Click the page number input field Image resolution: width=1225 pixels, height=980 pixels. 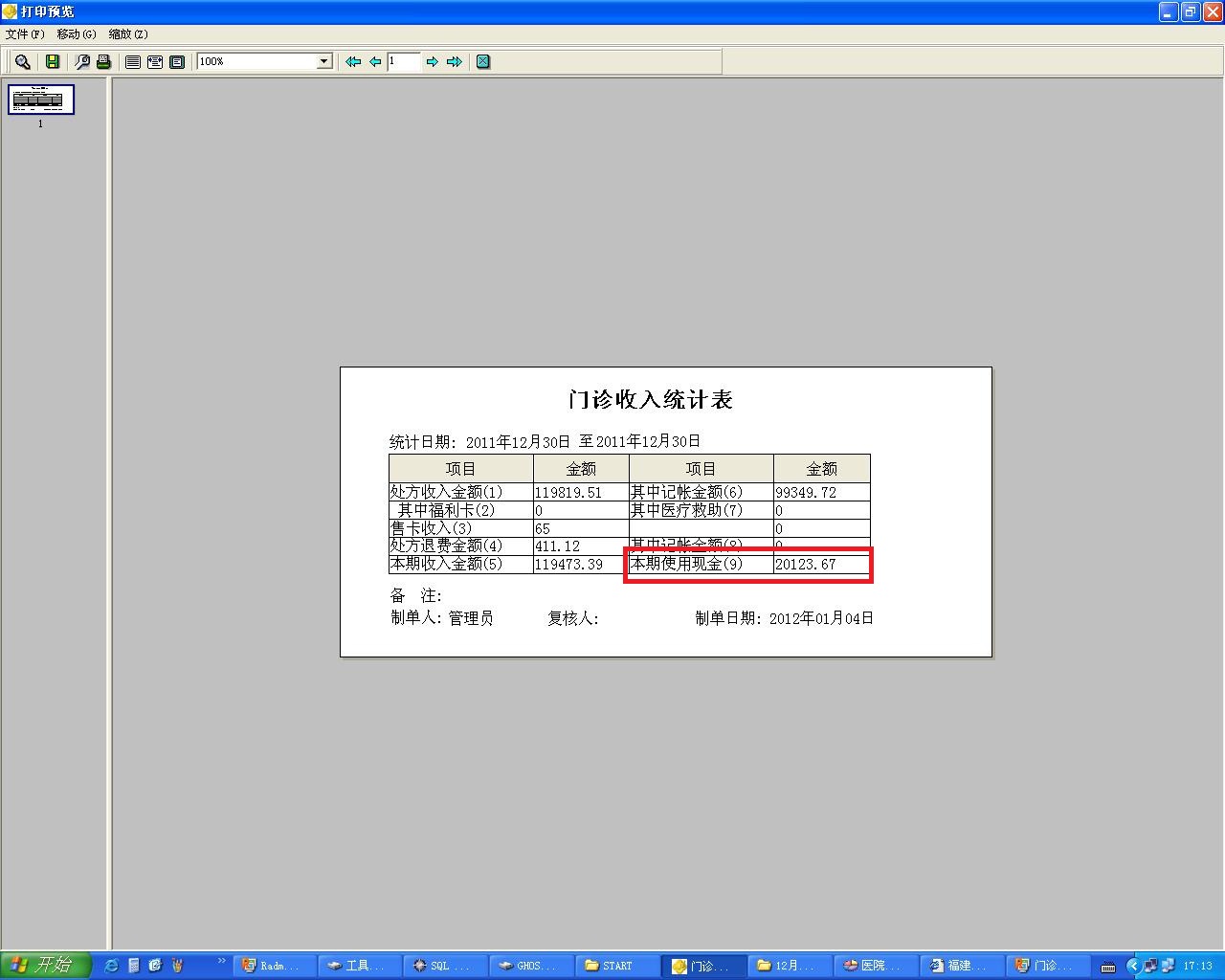click(404, 61)
